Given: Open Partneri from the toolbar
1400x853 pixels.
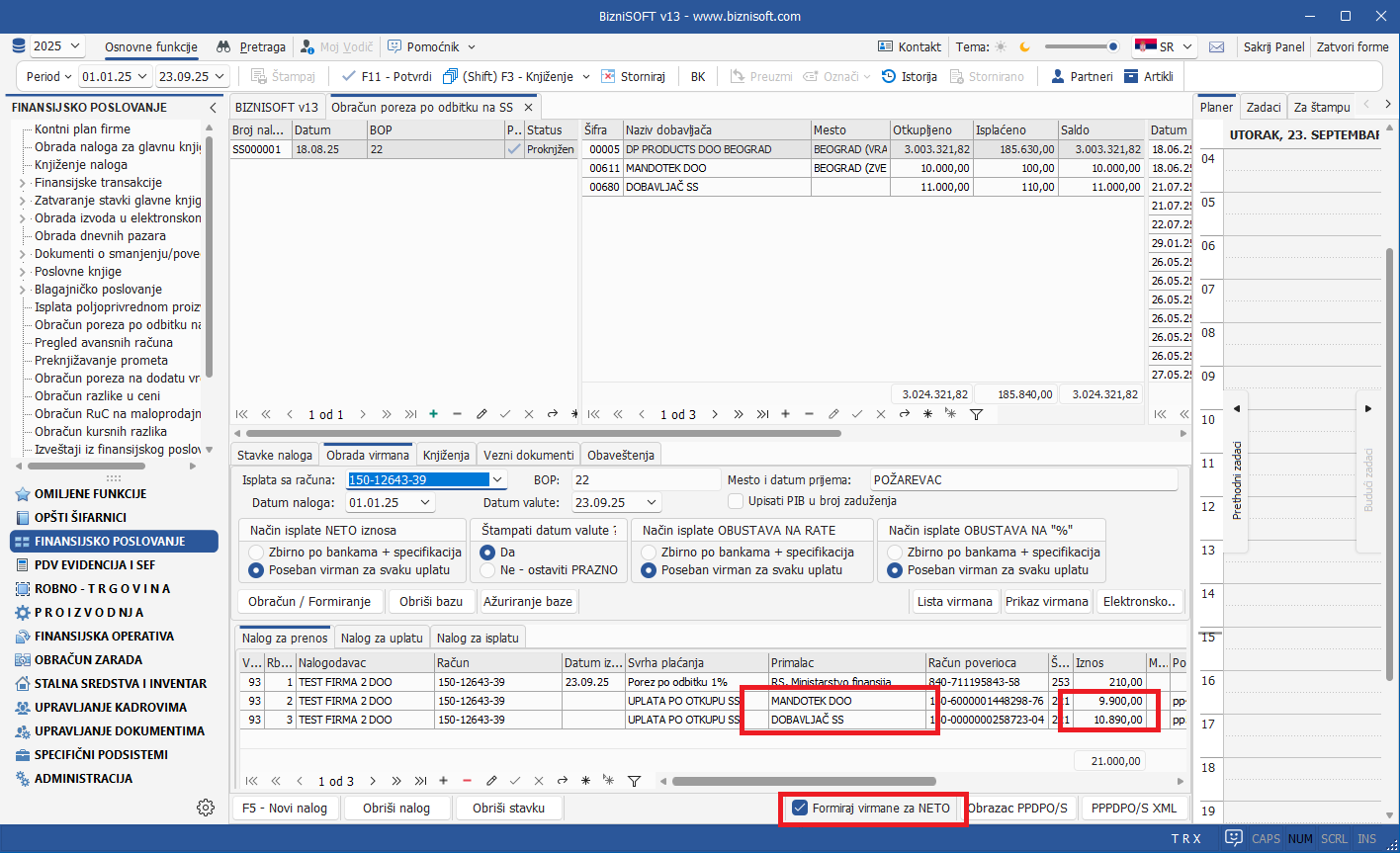Looking at the screenshot, I should pyautogui.click(x=1058, y=76).
